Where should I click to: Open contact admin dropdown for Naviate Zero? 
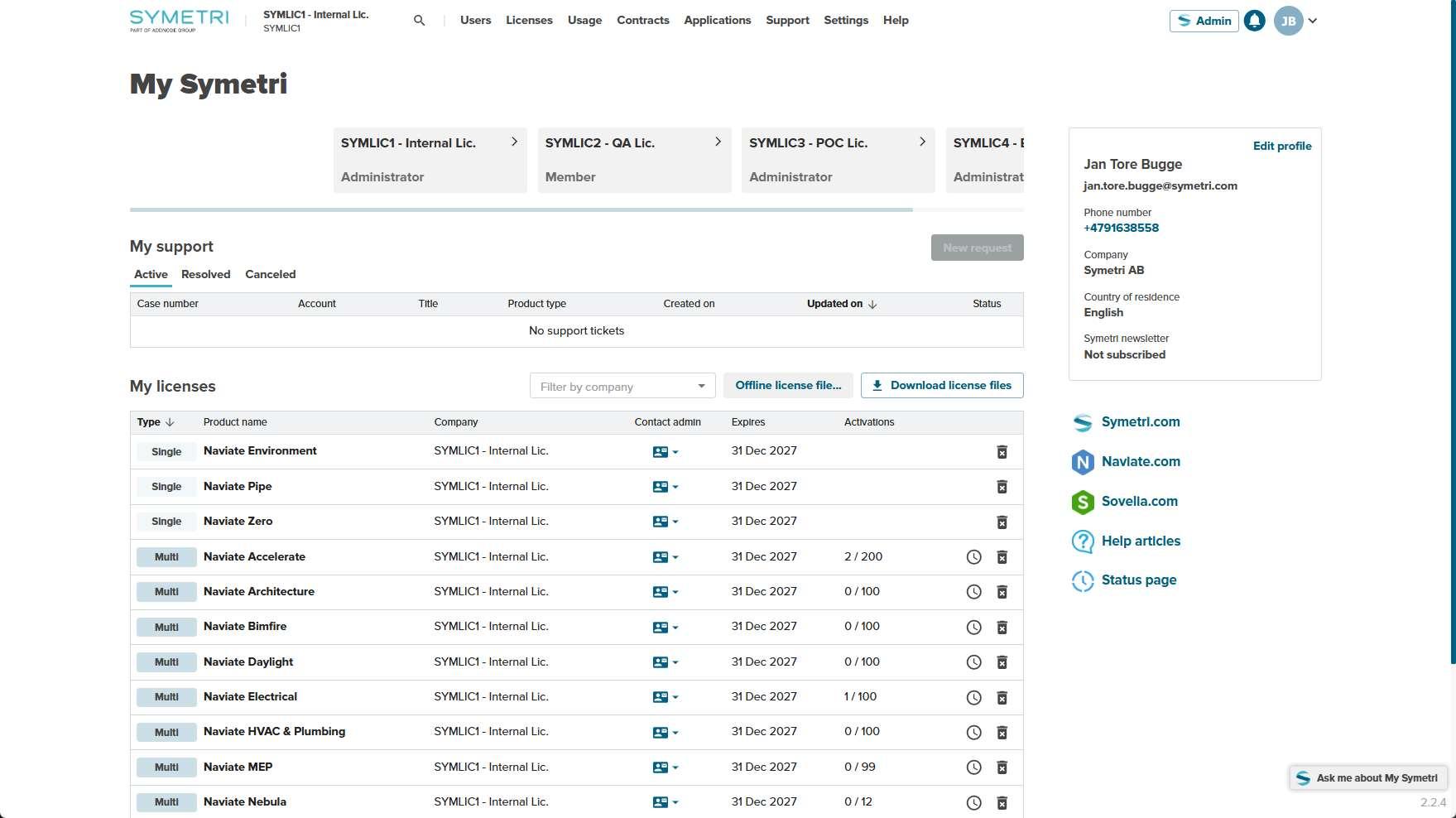666,522
